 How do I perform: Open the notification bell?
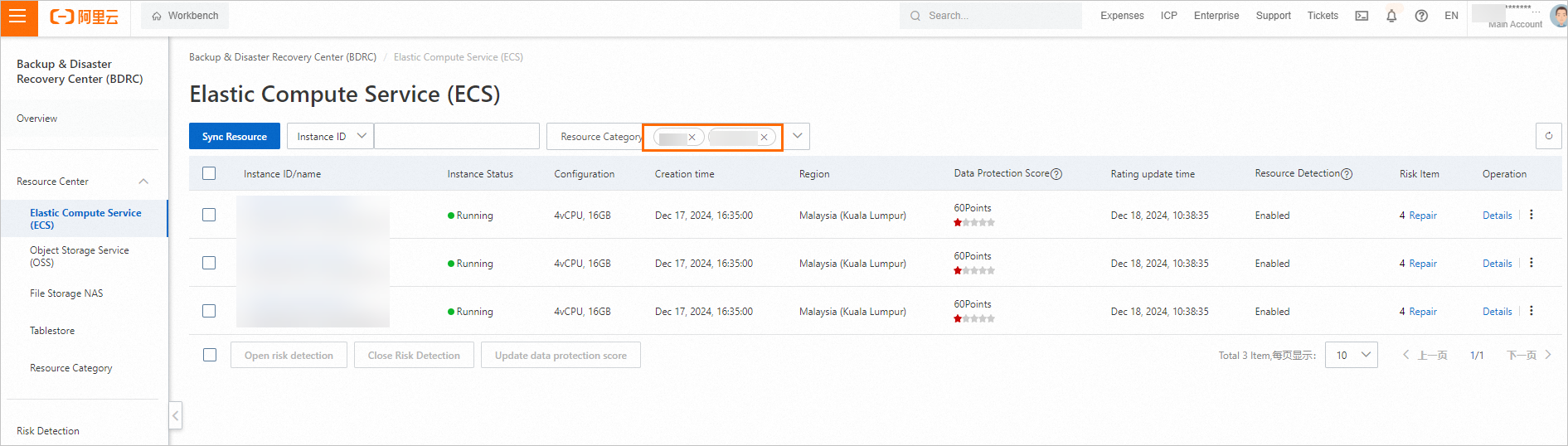(1391, 16)
